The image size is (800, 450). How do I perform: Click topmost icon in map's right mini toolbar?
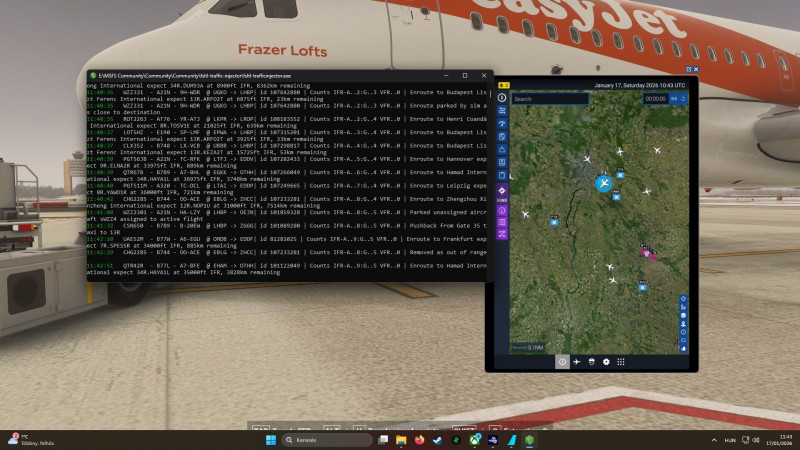click(x=683, y=299)
